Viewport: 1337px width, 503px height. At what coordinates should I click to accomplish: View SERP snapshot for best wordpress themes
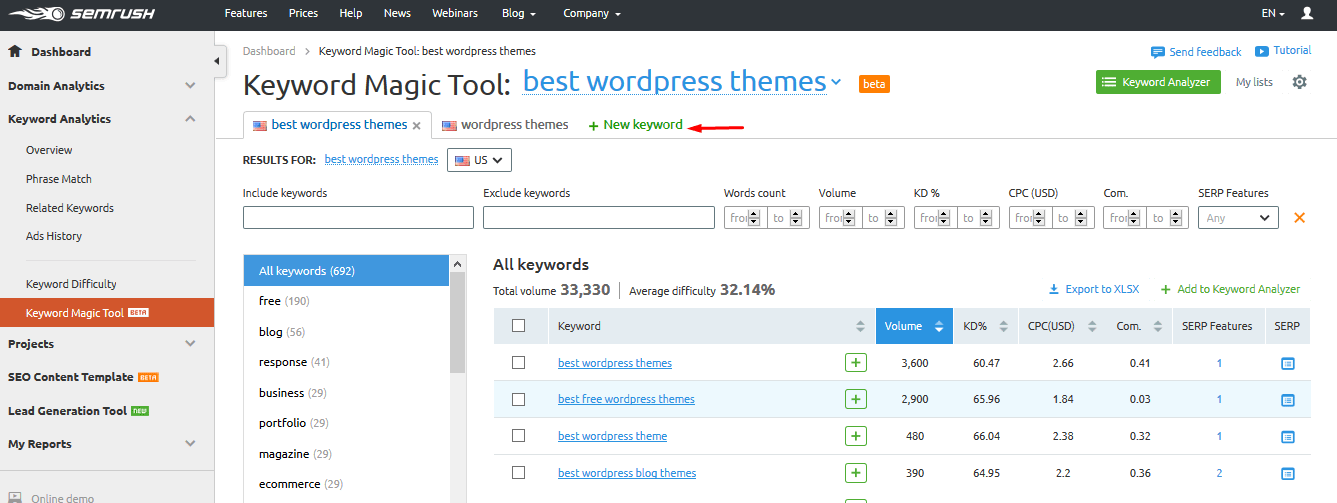(x=1288, y=364)
